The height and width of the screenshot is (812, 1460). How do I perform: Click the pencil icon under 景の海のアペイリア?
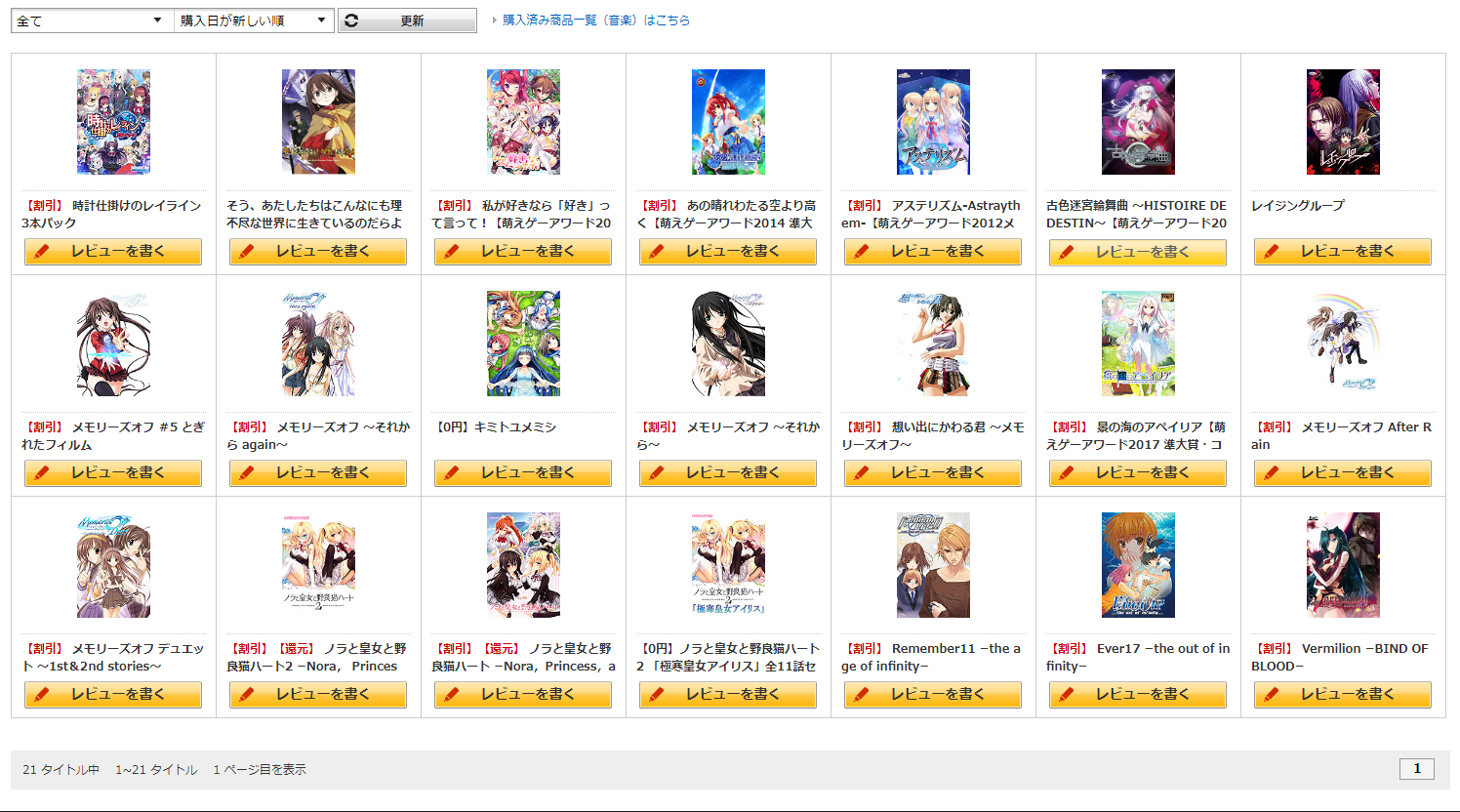click(x=1066, y=473)
